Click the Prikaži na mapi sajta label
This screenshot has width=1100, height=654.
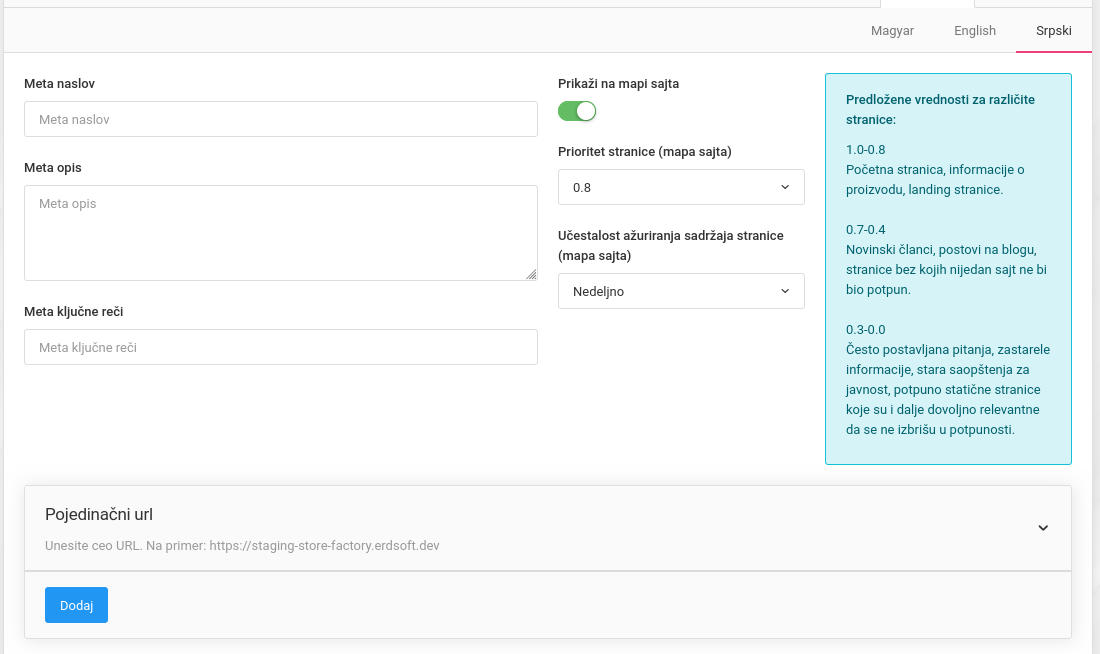[x=618, y=84]
